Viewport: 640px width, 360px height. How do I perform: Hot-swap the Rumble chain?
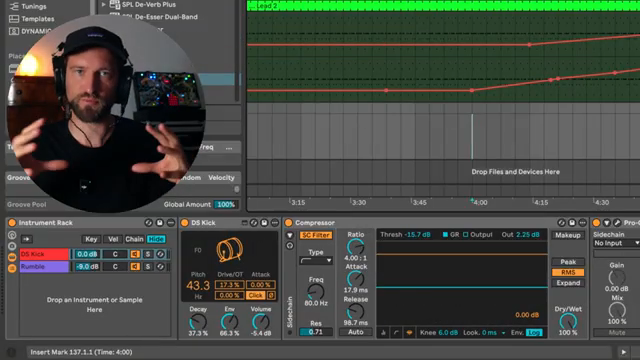click(160, 267)
